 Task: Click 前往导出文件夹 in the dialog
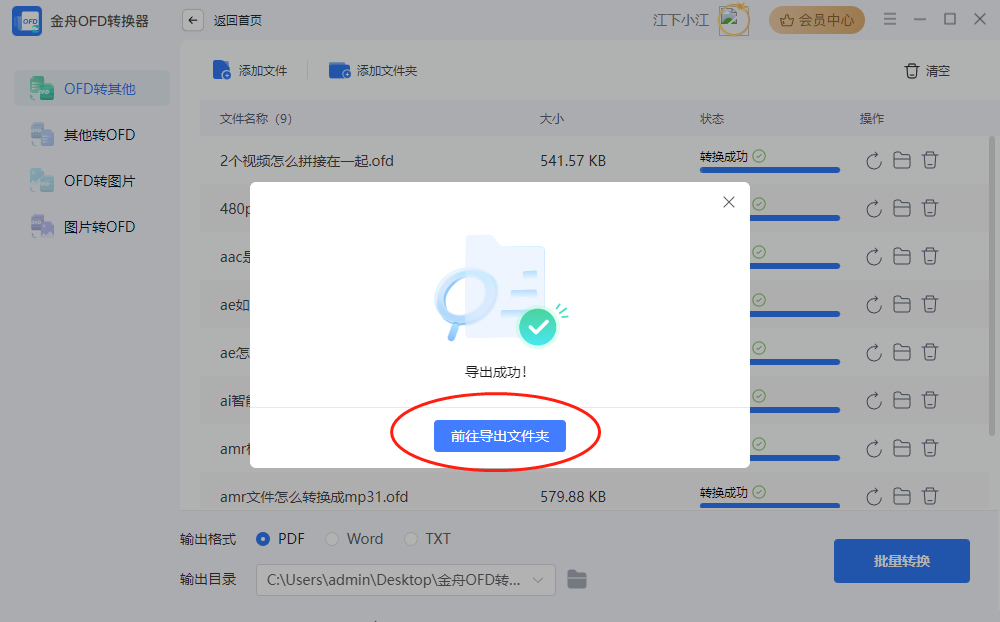[x=499, y=435]
